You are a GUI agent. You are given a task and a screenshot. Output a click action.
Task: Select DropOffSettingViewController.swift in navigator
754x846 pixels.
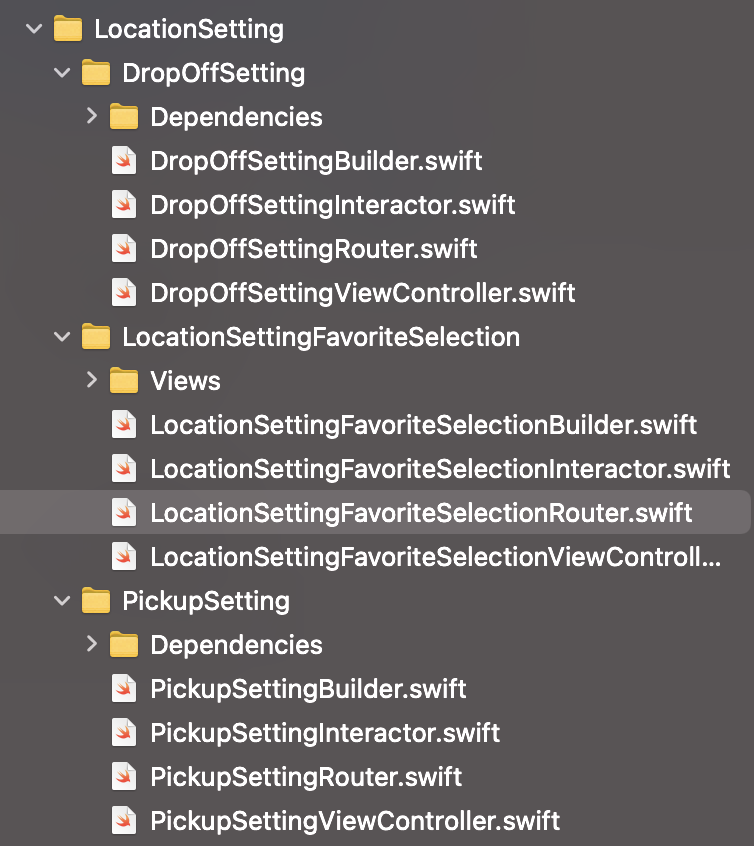tap(363, 293)
